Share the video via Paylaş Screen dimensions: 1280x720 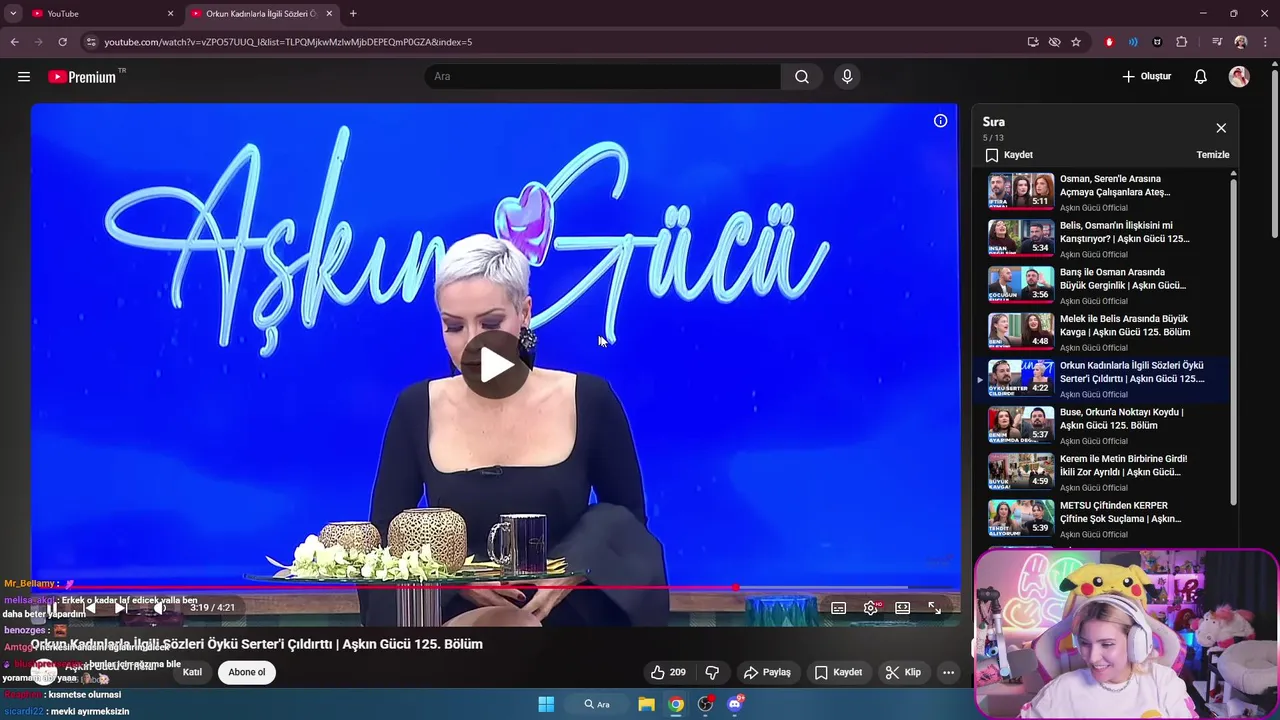point(767,672)
